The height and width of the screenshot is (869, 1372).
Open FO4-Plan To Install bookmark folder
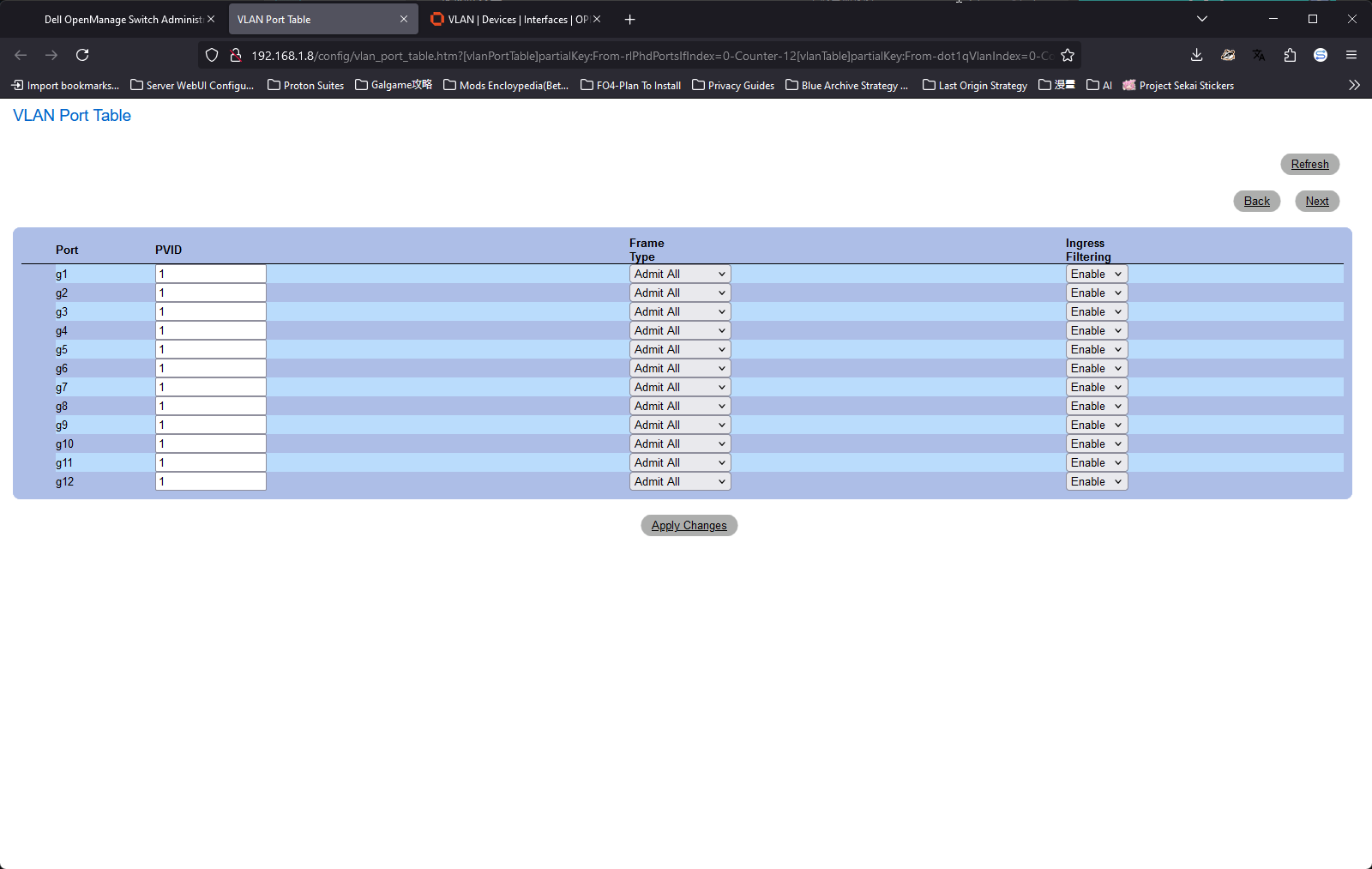(x=631, y=85)
